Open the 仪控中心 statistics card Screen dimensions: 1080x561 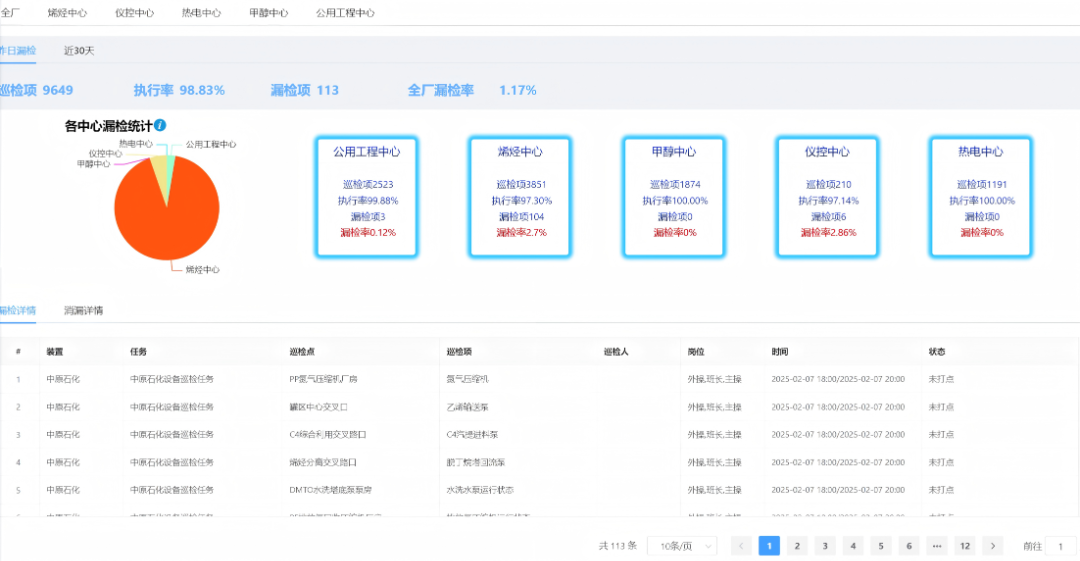point(827,197)
